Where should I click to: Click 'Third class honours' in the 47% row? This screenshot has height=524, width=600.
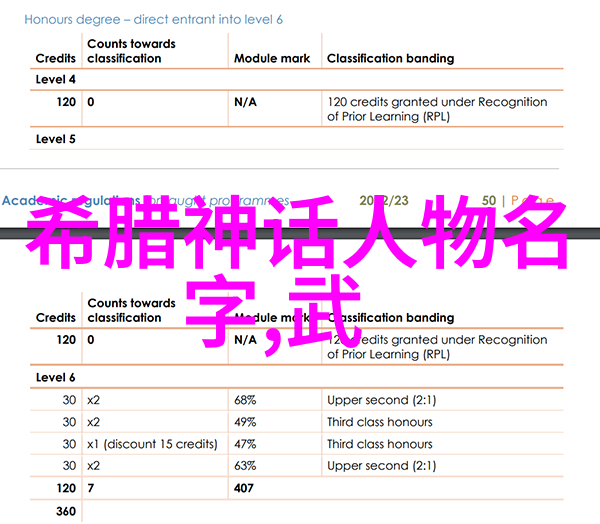coord(380,444)
